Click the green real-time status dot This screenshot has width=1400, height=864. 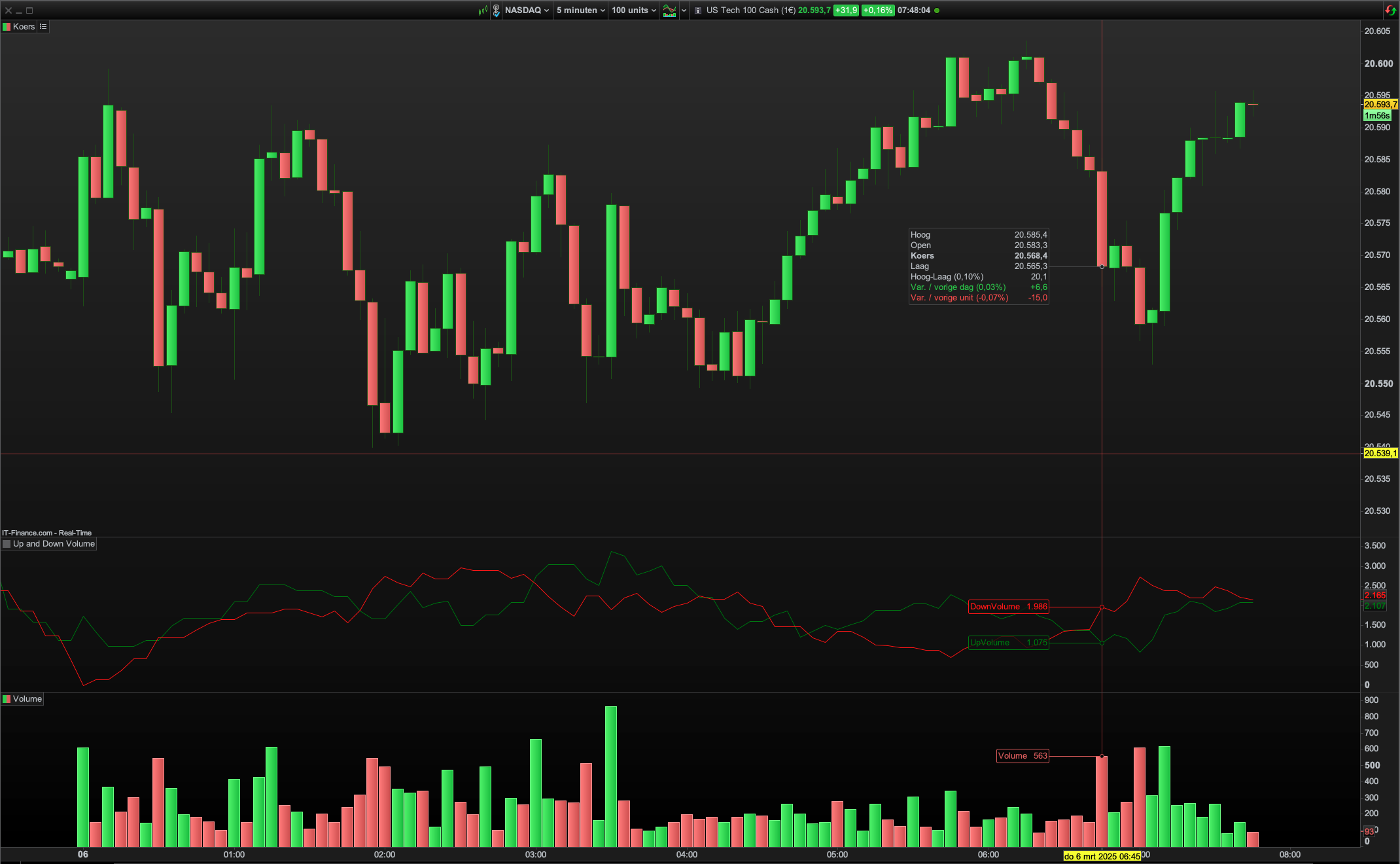pos(937,10)
